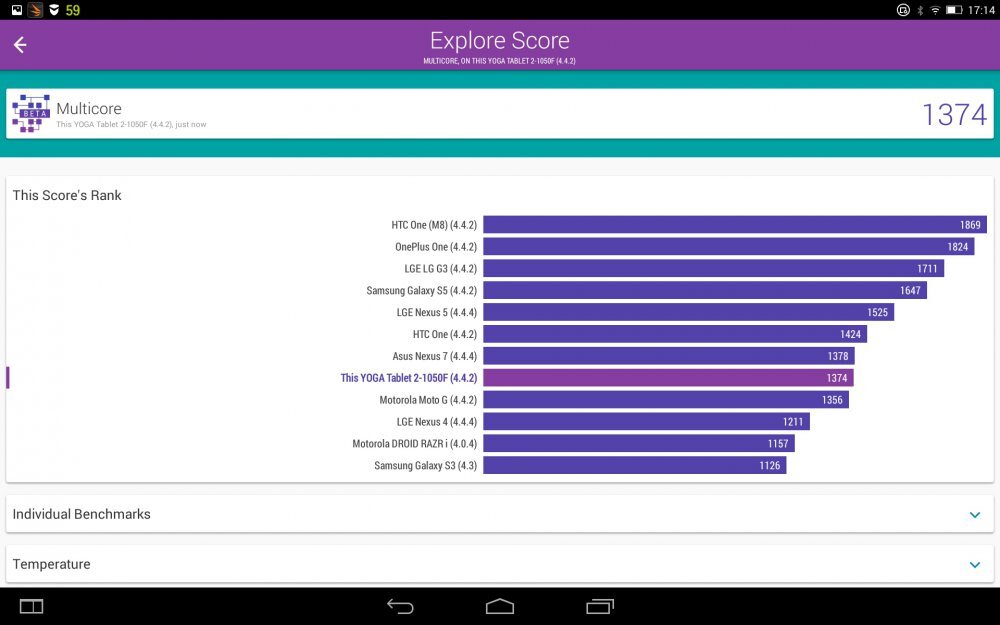Open the flame app notification icon
The image size is (1000, 625).
[x=36, y=9]
